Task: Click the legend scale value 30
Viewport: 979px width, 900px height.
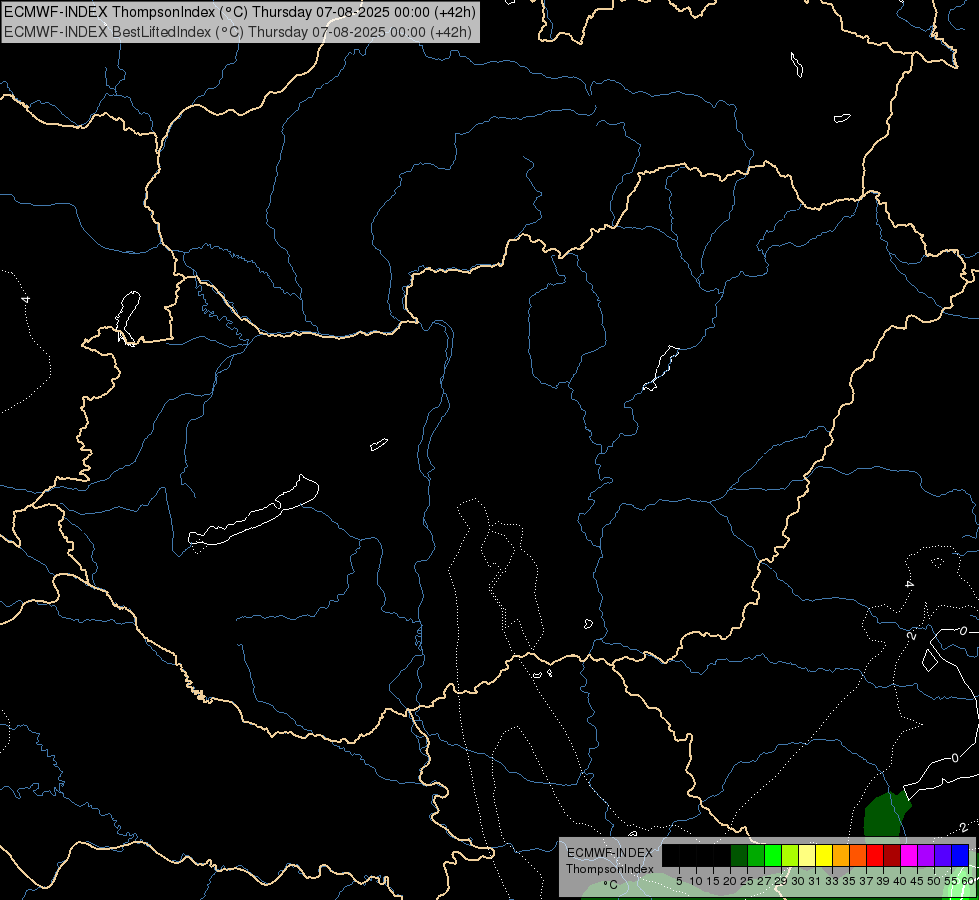Action: [x=798, y=881]
